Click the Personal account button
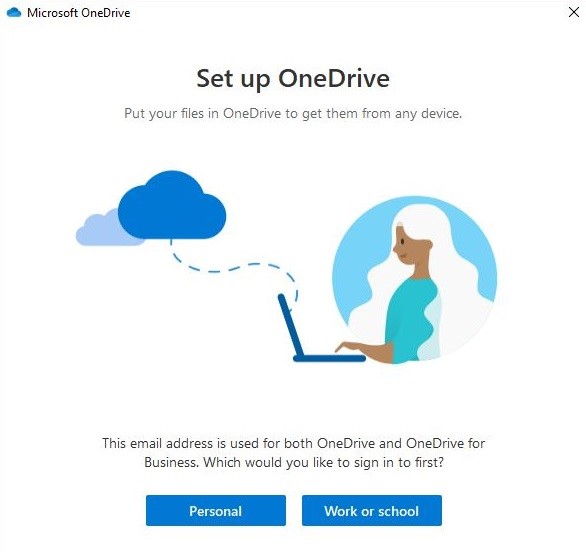 coord(216,511)
